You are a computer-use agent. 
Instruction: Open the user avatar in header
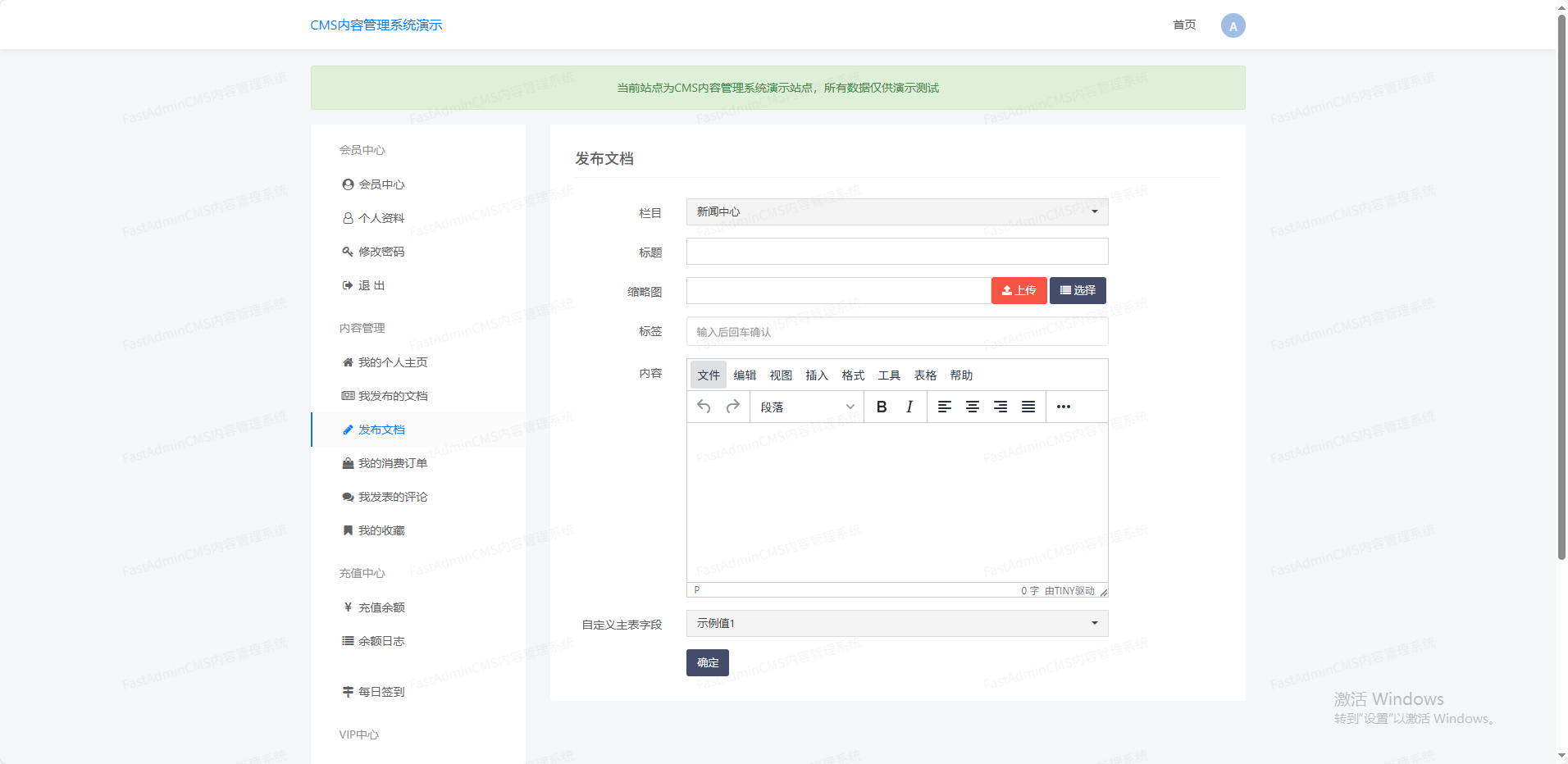pyautogui.click(x=1233, y=25)
